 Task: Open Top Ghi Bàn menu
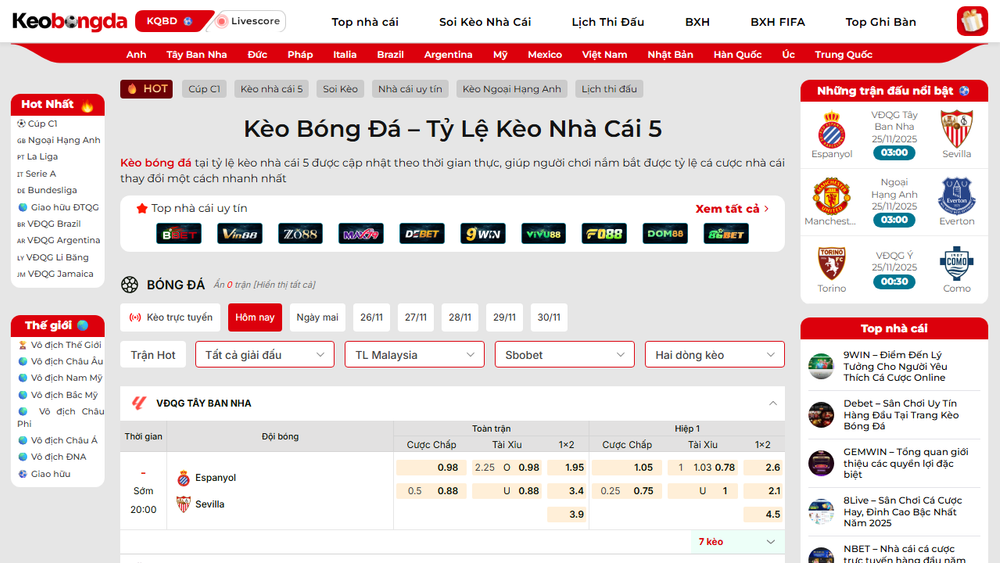(x=881, y=22)
